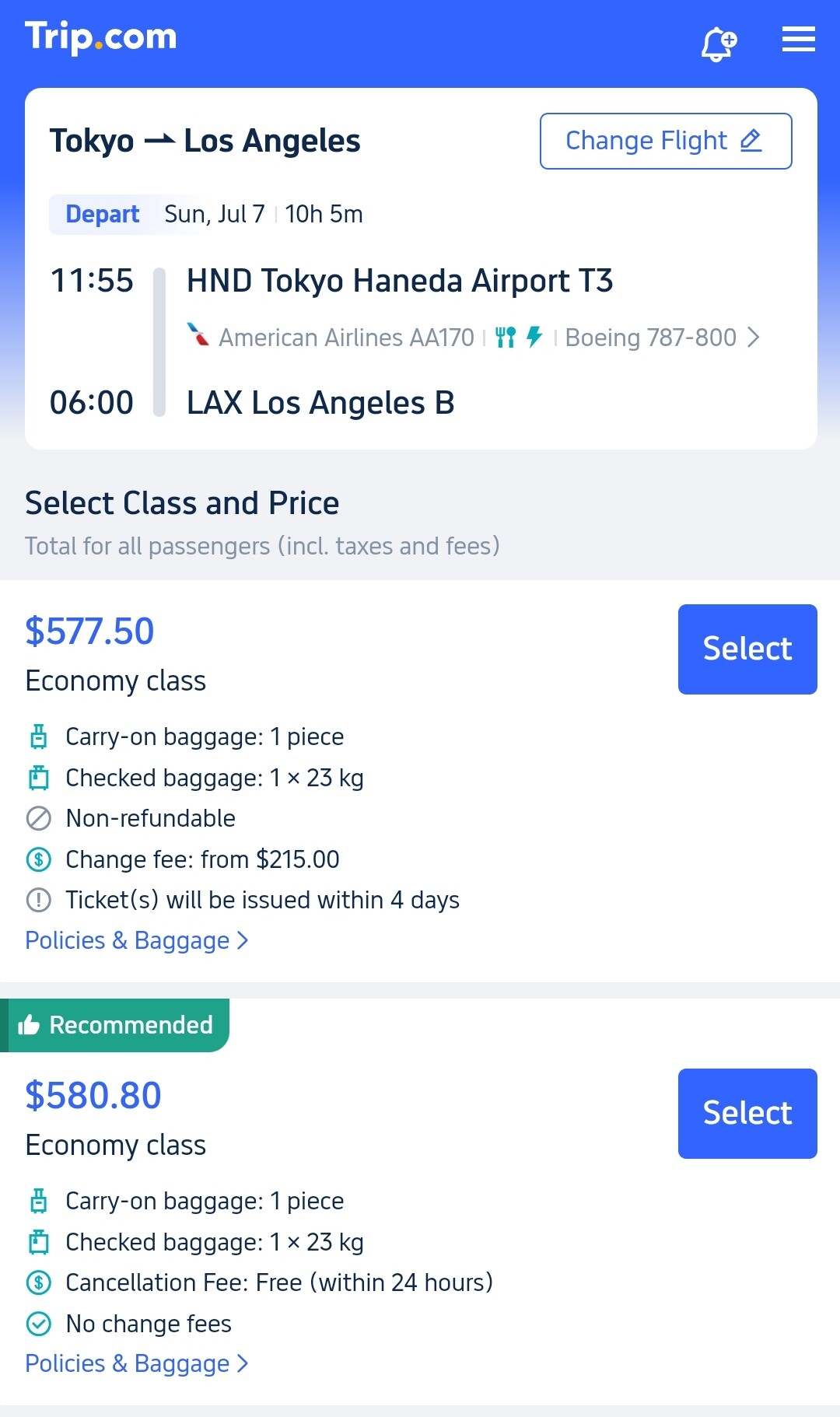Expand Policies & Baggage for $577.50 fare
Viewport: 840px width, 1417px height.
coord(136,940)
